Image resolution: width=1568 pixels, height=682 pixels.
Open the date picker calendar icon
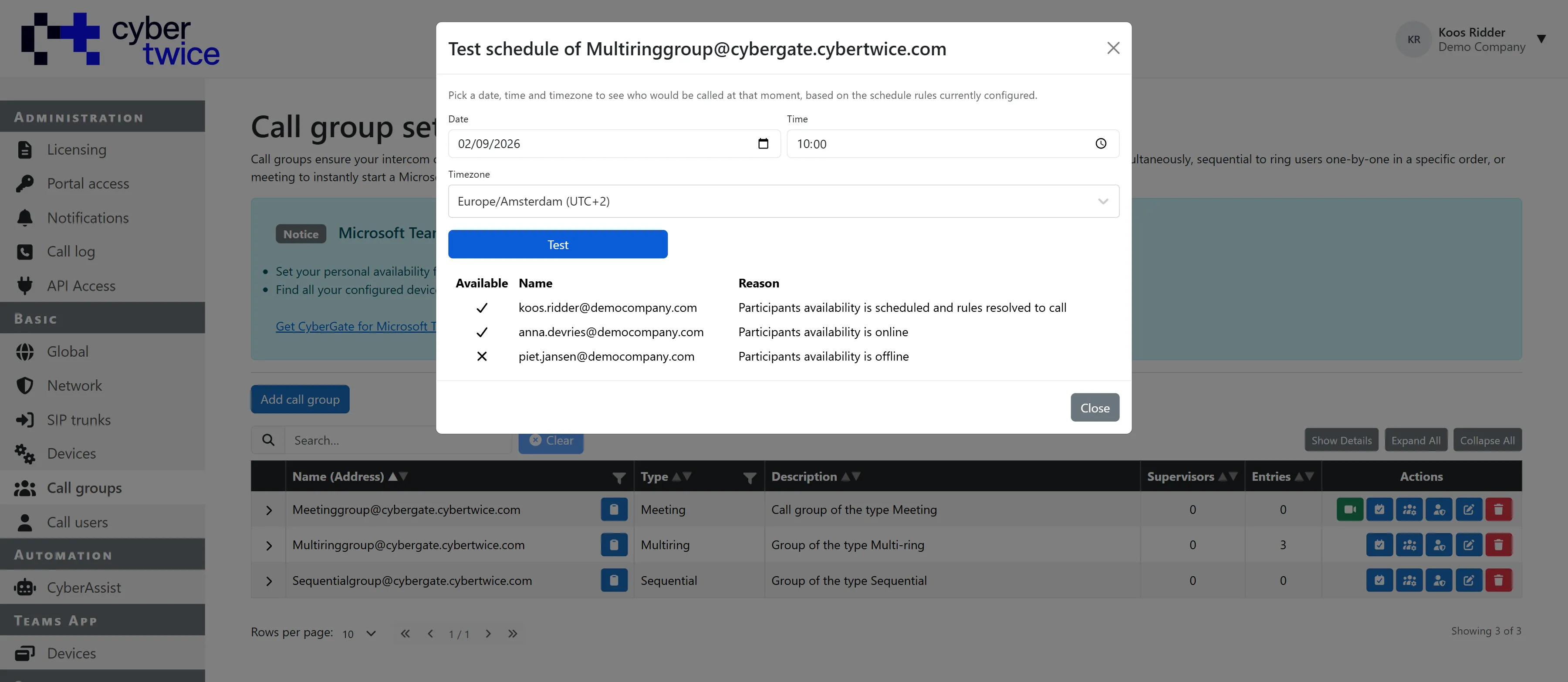click(763, 144)
